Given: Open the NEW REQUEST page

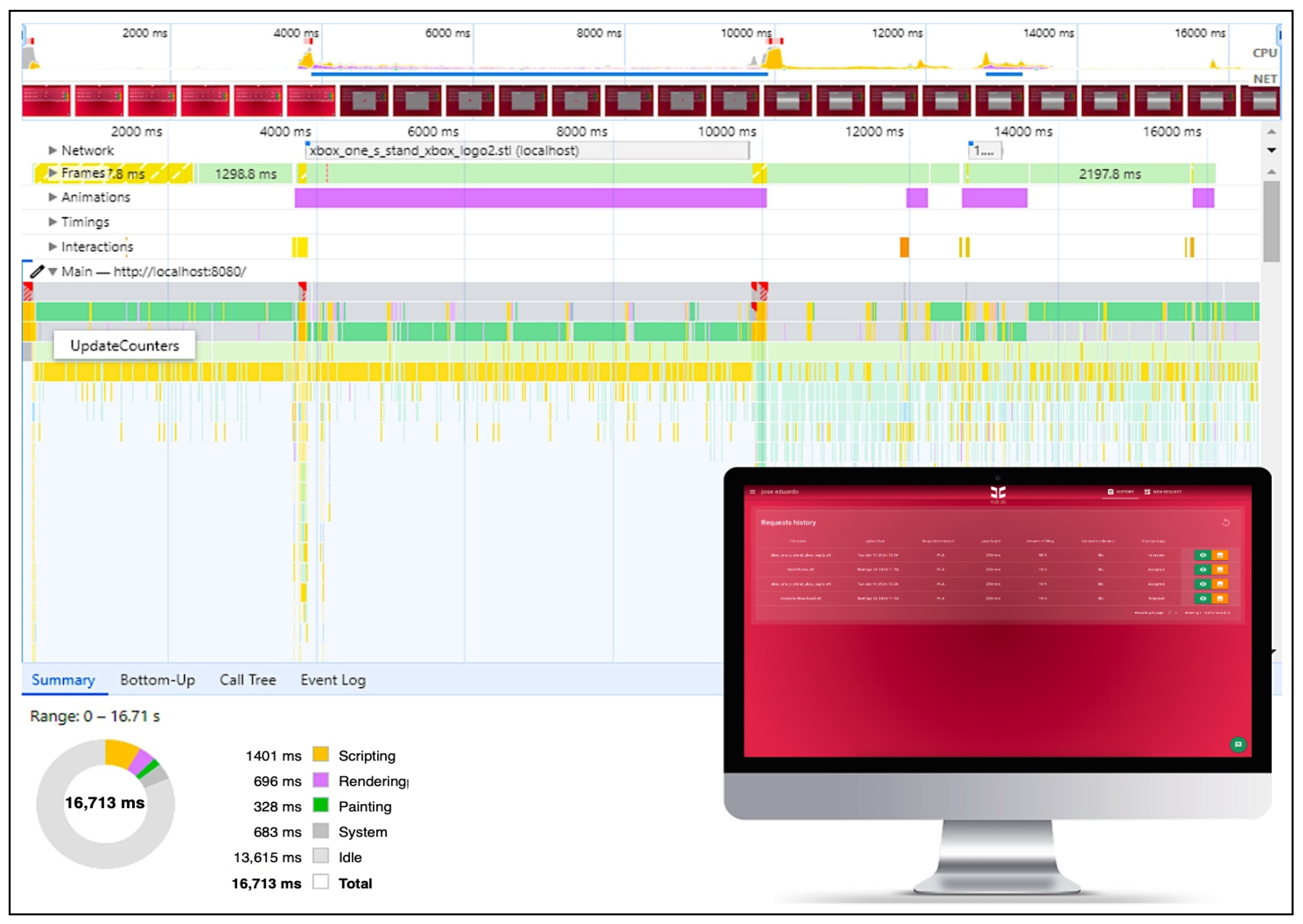Looking at the screenshot, I should click(1163, 492).
